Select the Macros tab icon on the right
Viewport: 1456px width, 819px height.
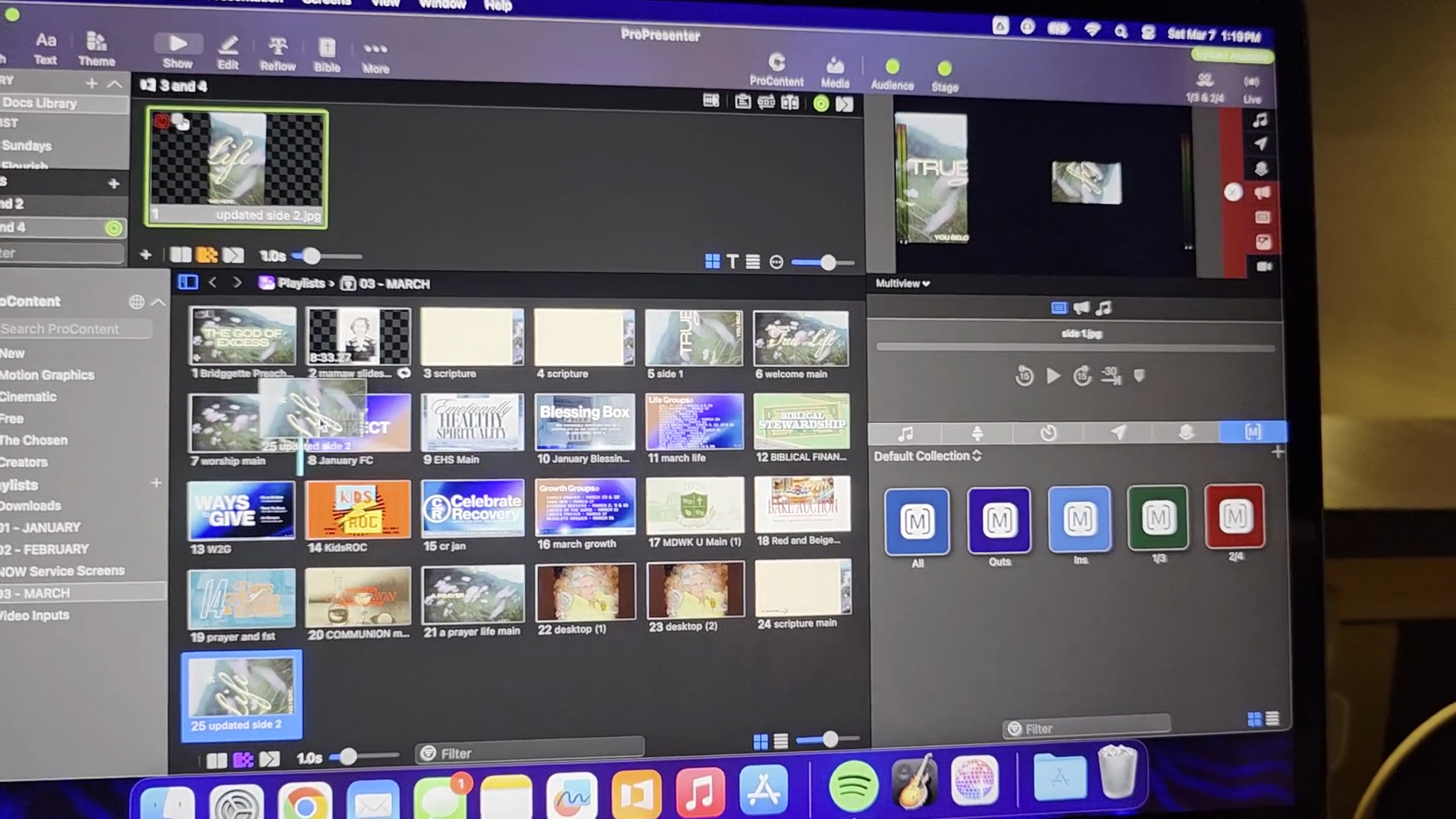1252,431
